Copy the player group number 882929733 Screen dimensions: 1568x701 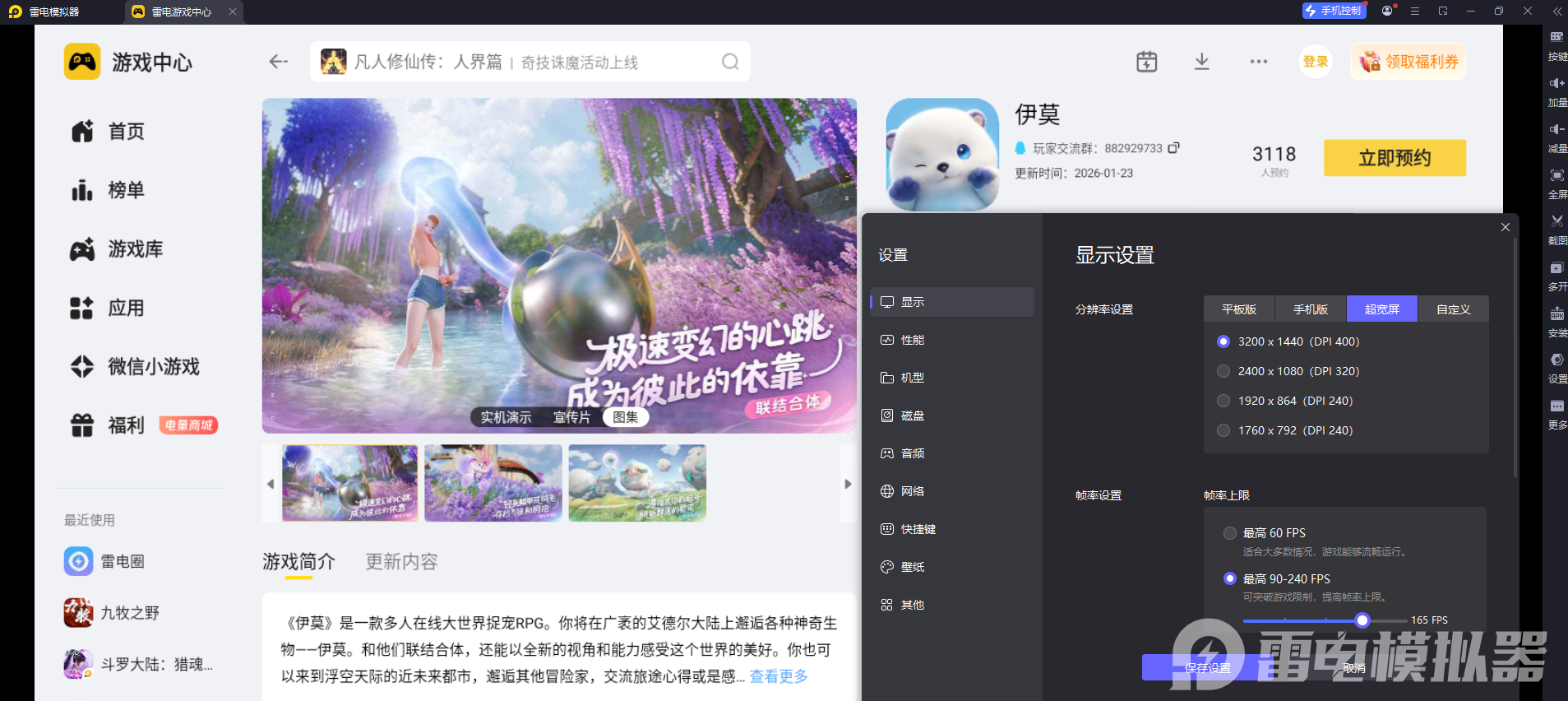pos(1173,148)
